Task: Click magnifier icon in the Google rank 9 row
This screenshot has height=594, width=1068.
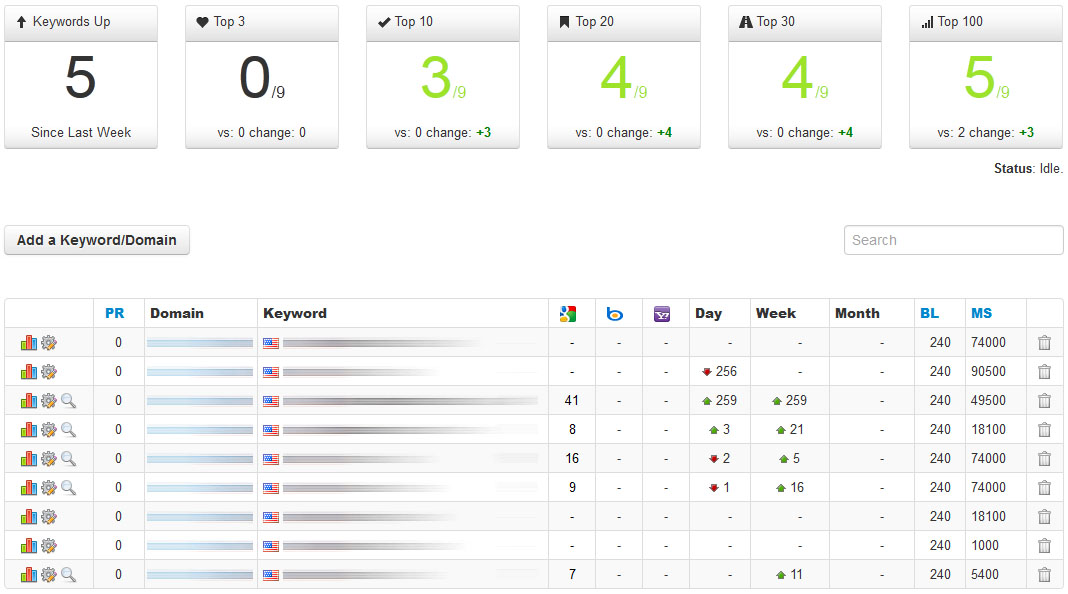Action: point(68,488)
